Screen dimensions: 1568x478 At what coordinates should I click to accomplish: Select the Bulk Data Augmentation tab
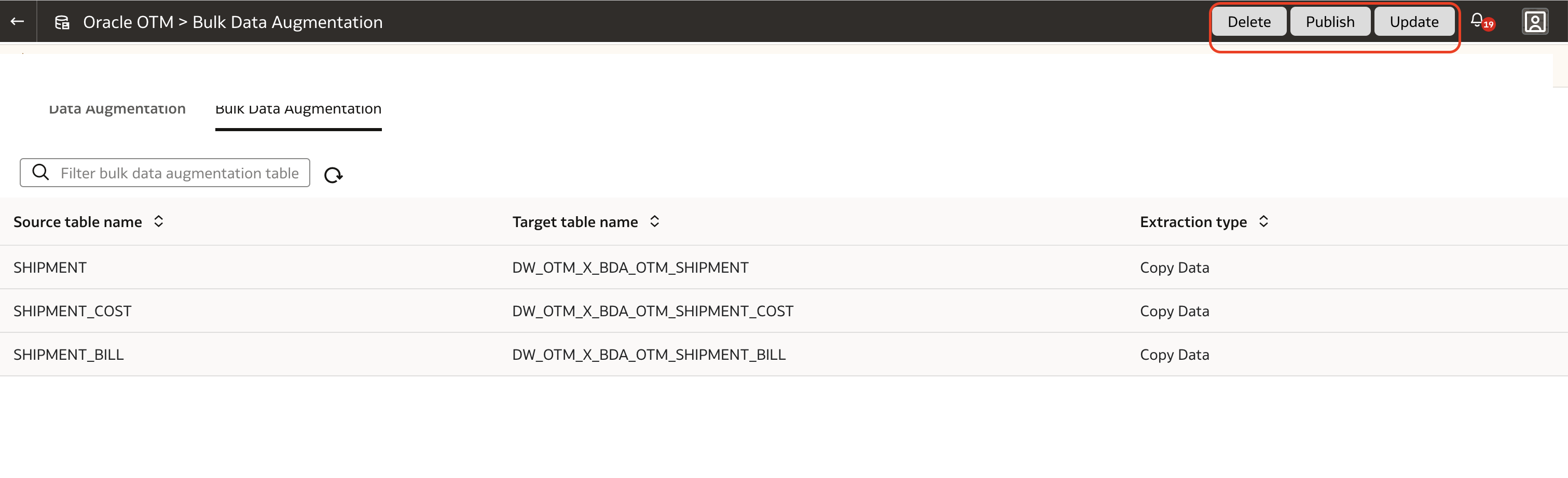[298, 109]
